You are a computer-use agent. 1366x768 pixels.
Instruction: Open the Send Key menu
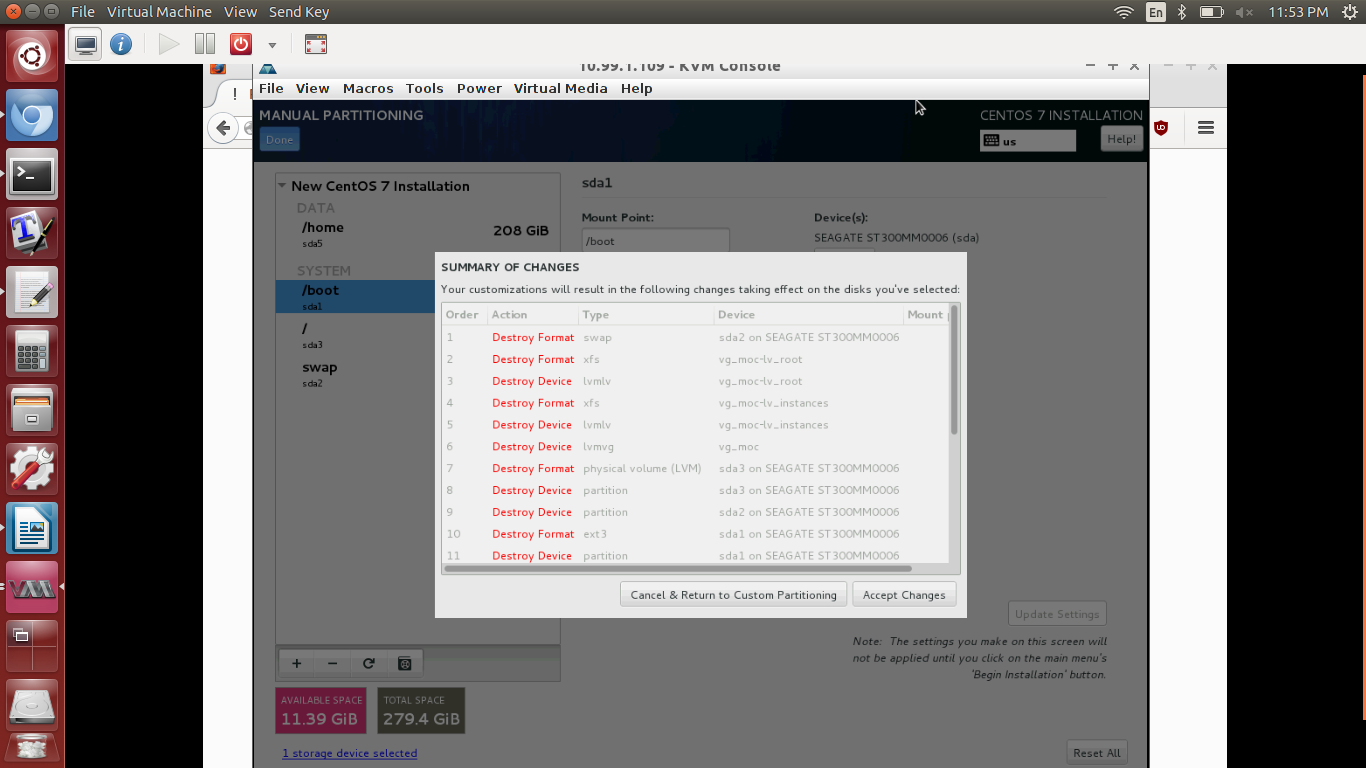299,12
